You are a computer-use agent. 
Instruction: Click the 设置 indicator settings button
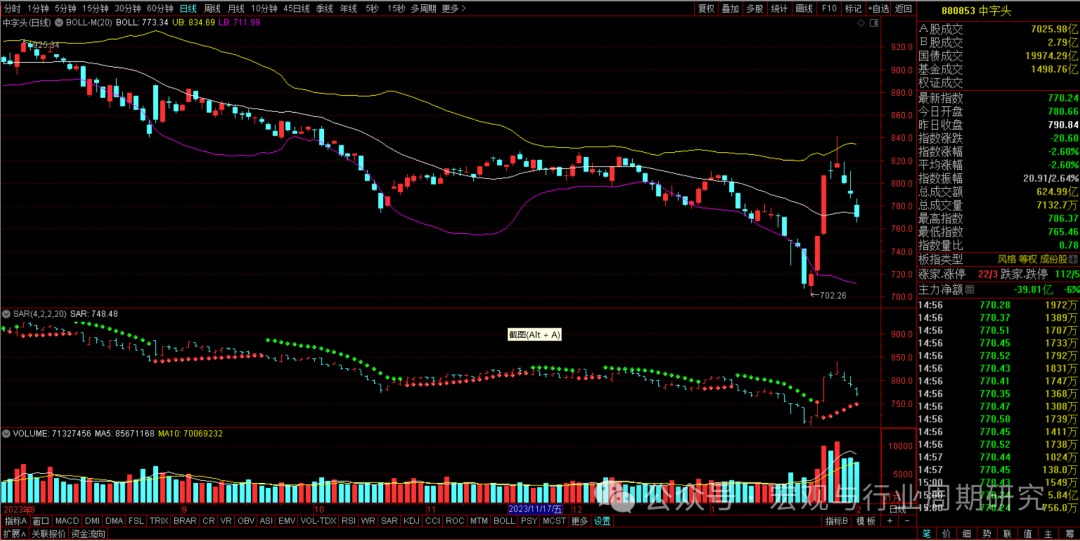(602, 521)
